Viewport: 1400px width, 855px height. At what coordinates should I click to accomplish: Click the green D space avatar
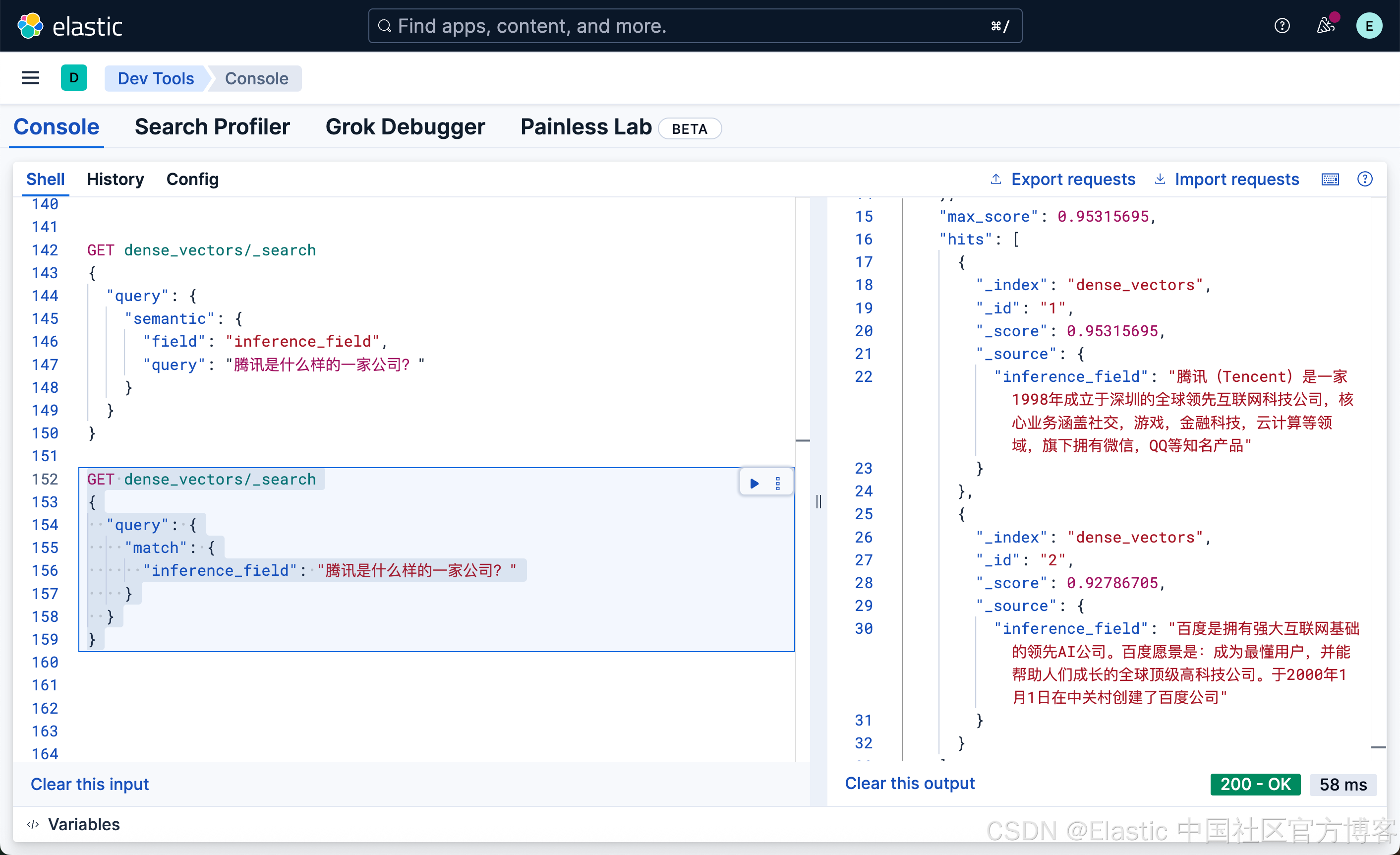pyautogui.click(x=74, y=78)
